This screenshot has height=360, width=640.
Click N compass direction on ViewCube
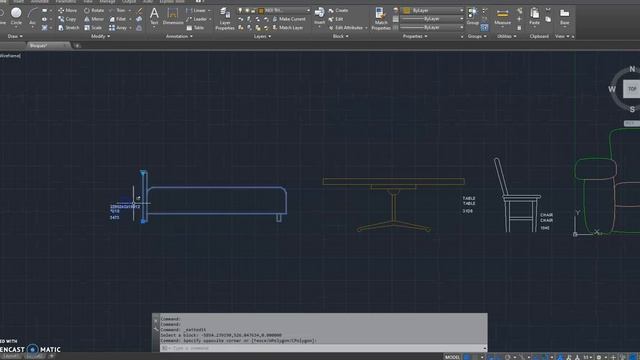tap(632, 69)
